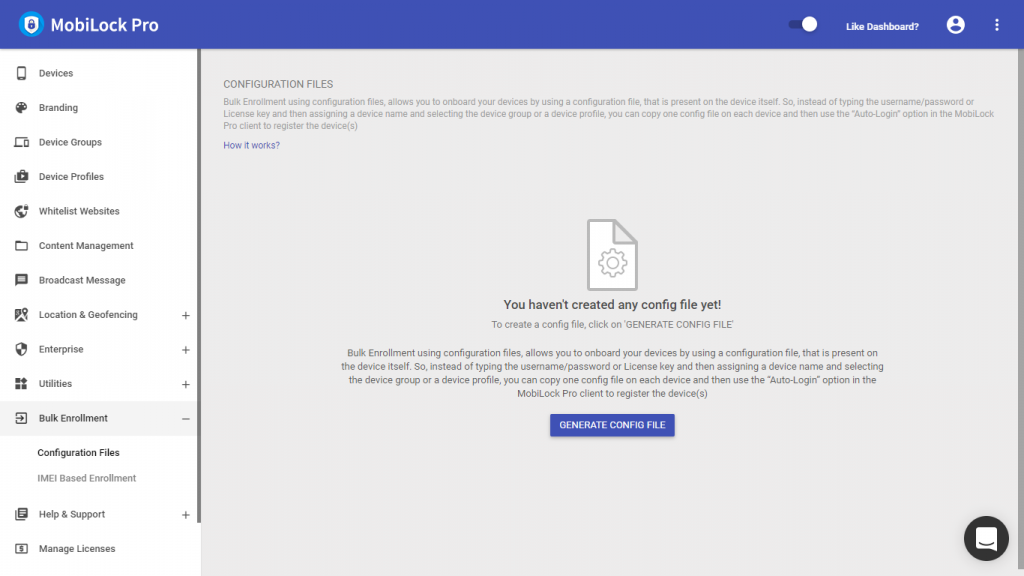1024x576 pixels.
Task: Click the MobiLock Pro shield logo
Action: (31, 25)
